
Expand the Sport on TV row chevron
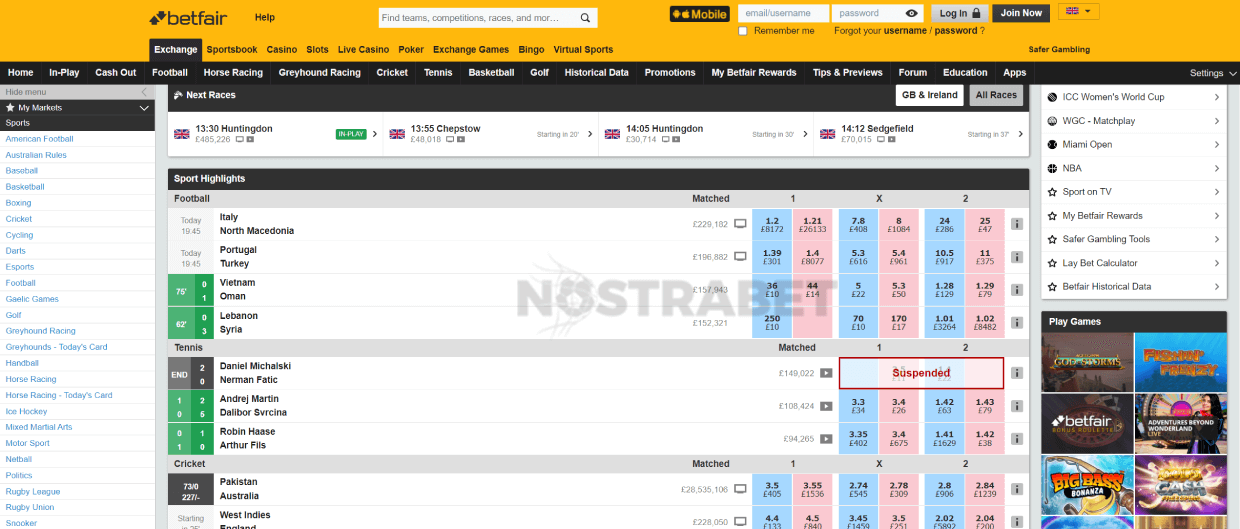click(1217, 192)
